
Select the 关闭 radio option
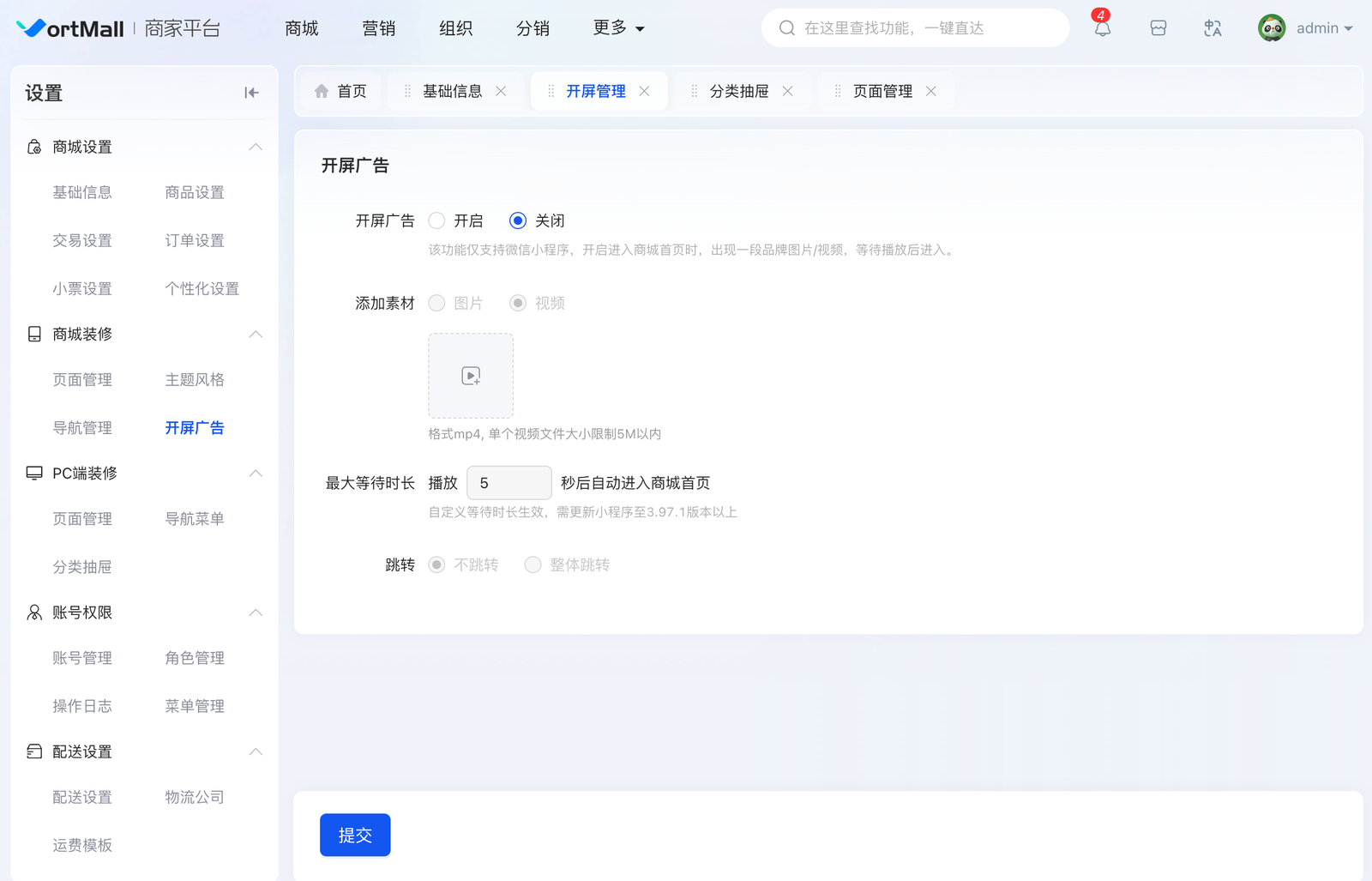click(x=518, y=220)
